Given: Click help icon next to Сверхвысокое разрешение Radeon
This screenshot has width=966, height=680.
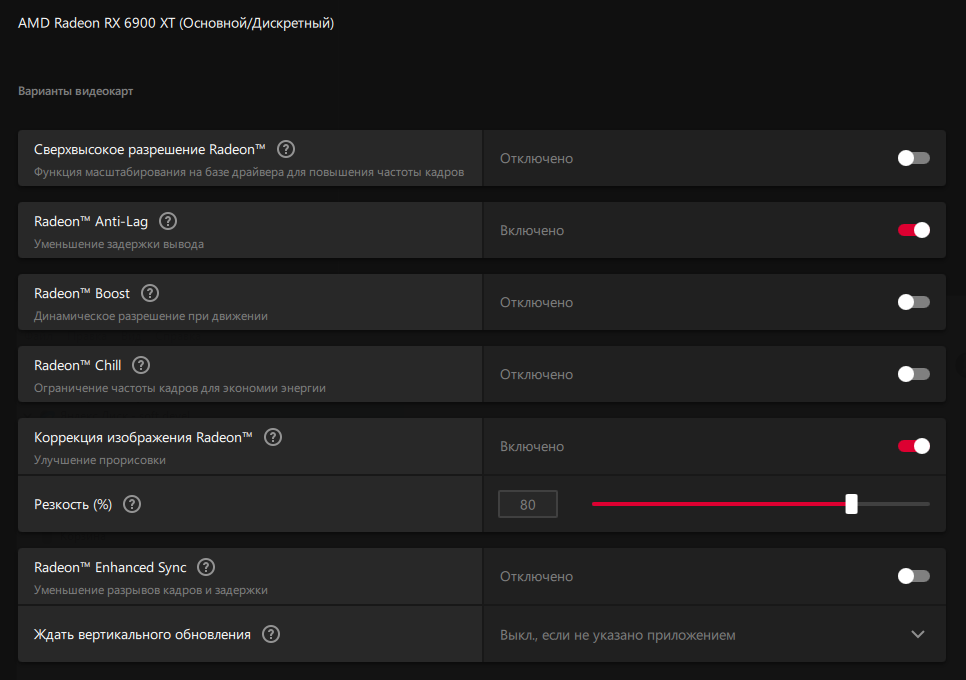Looking at the screenshot, I should click(x=286, y=149).
